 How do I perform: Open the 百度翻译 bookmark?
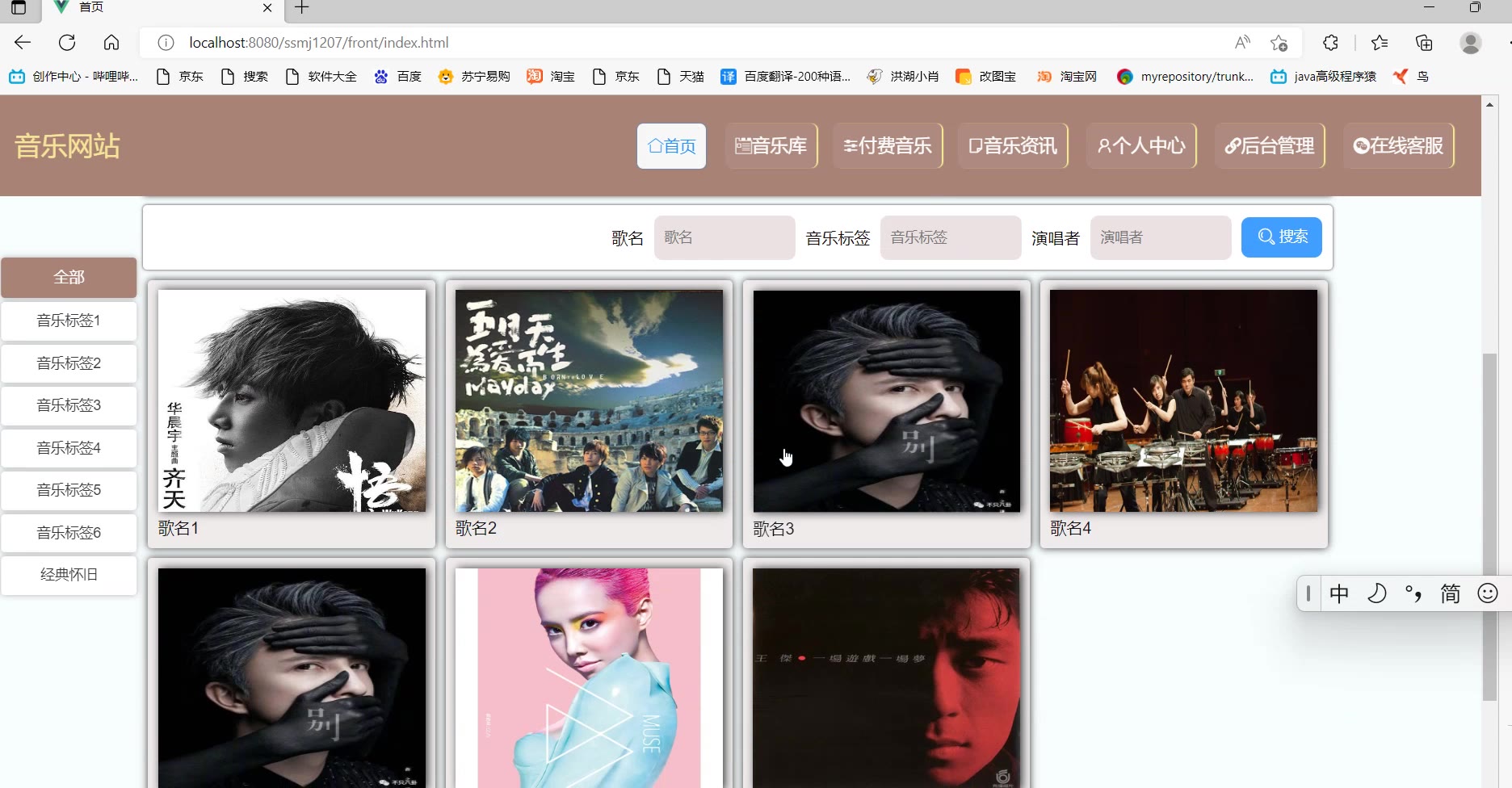click(785, 77)
